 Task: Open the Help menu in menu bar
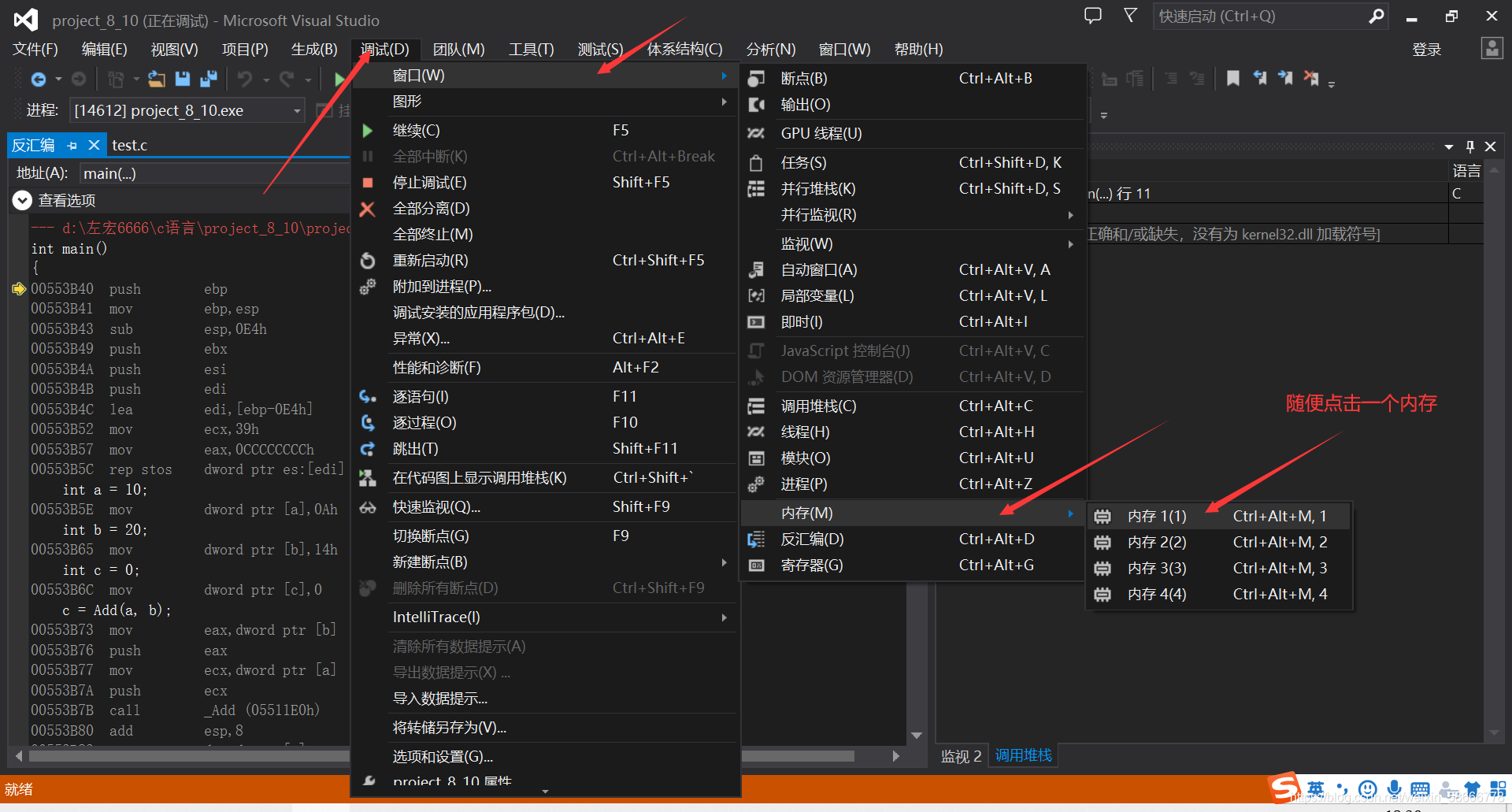coord(918,49)
